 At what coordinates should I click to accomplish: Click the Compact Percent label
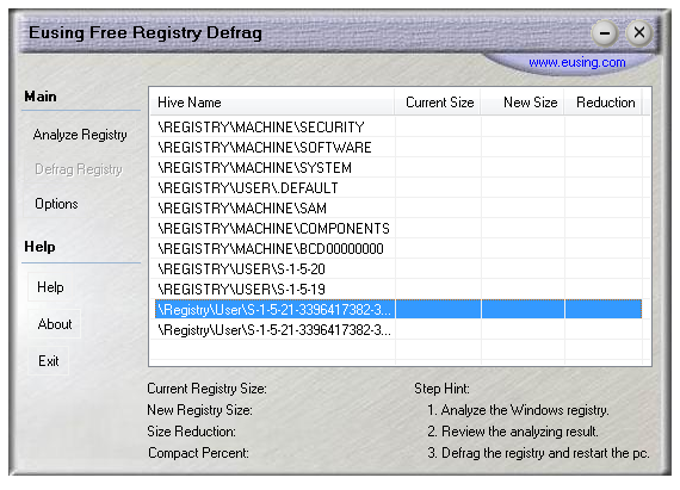(198, 453)
